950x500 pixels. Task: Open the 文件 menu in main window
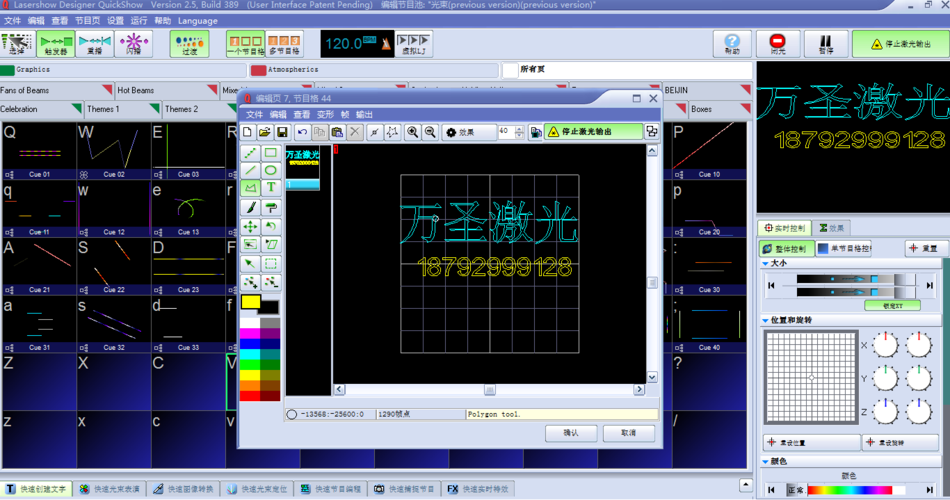tap(13, 21)
